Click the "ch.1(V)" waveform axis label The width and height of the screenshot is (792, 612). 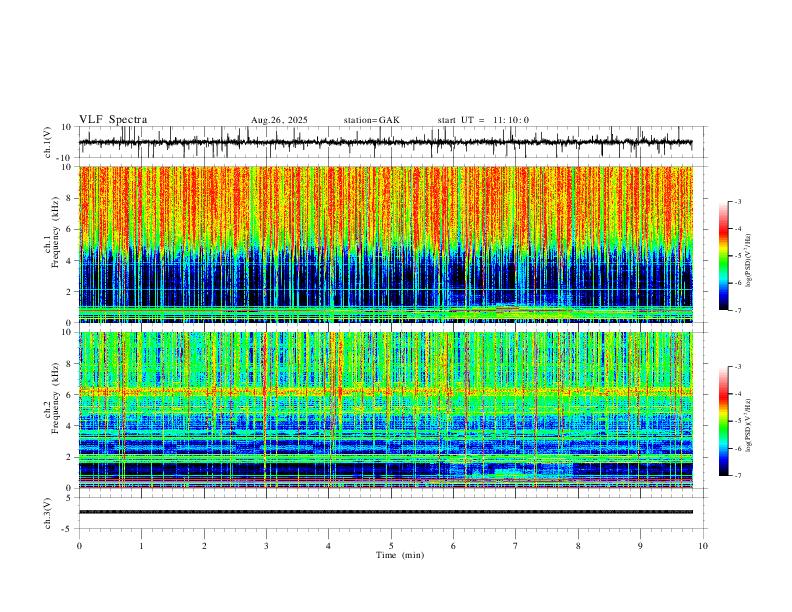point(48,143)
